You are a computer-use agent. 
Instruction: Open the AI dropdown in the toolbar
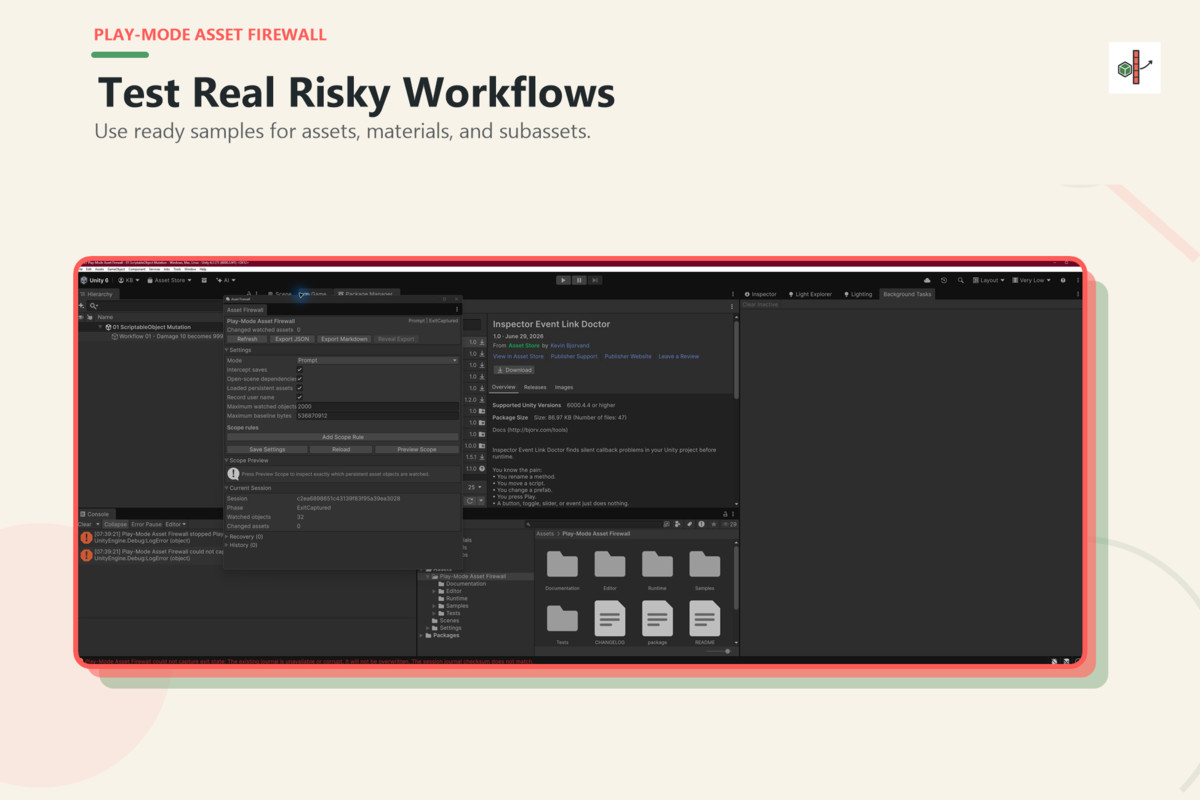point(226,280)
